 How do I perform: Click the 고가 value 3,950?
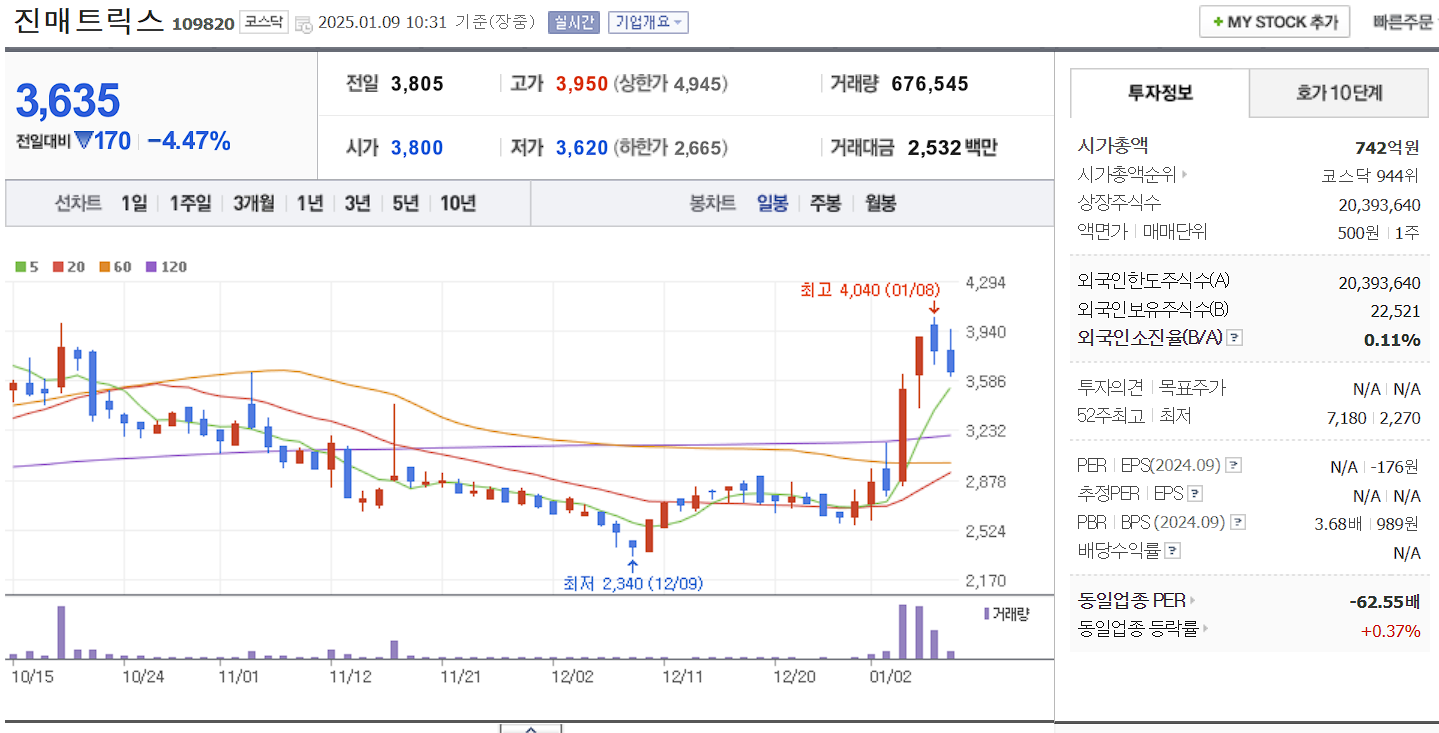point(582,84)
